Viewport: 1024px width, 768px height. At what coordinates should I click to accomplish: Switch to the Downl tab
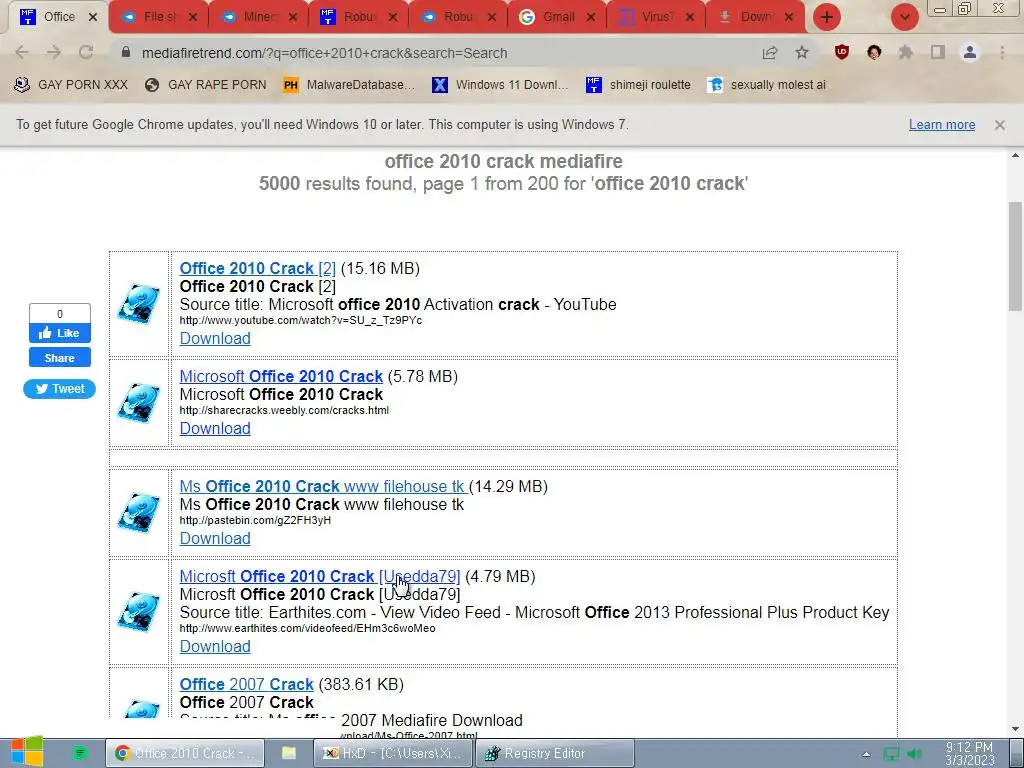(x=755, y=17)
